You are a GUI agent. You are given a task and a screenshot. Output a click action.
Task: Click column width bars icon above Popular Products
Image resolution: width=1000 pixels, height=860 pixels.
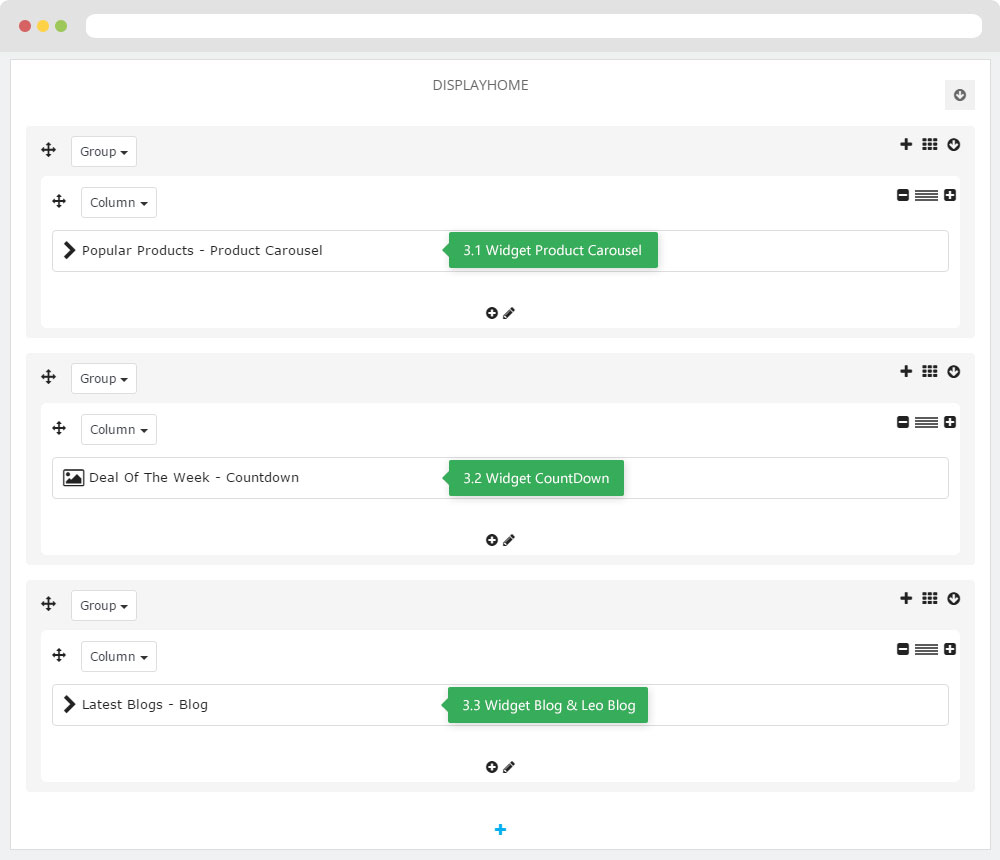pos(926,195)
